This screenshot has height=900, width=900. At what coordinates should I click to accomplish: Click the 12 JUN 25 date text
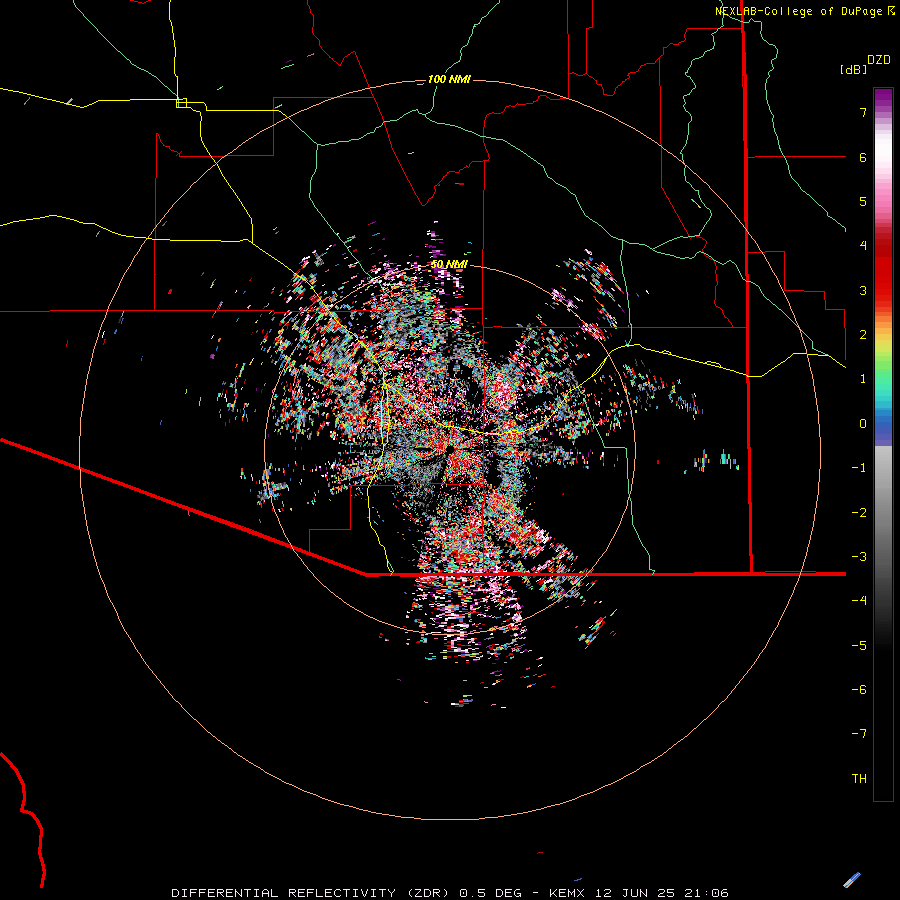pos(635,893)
